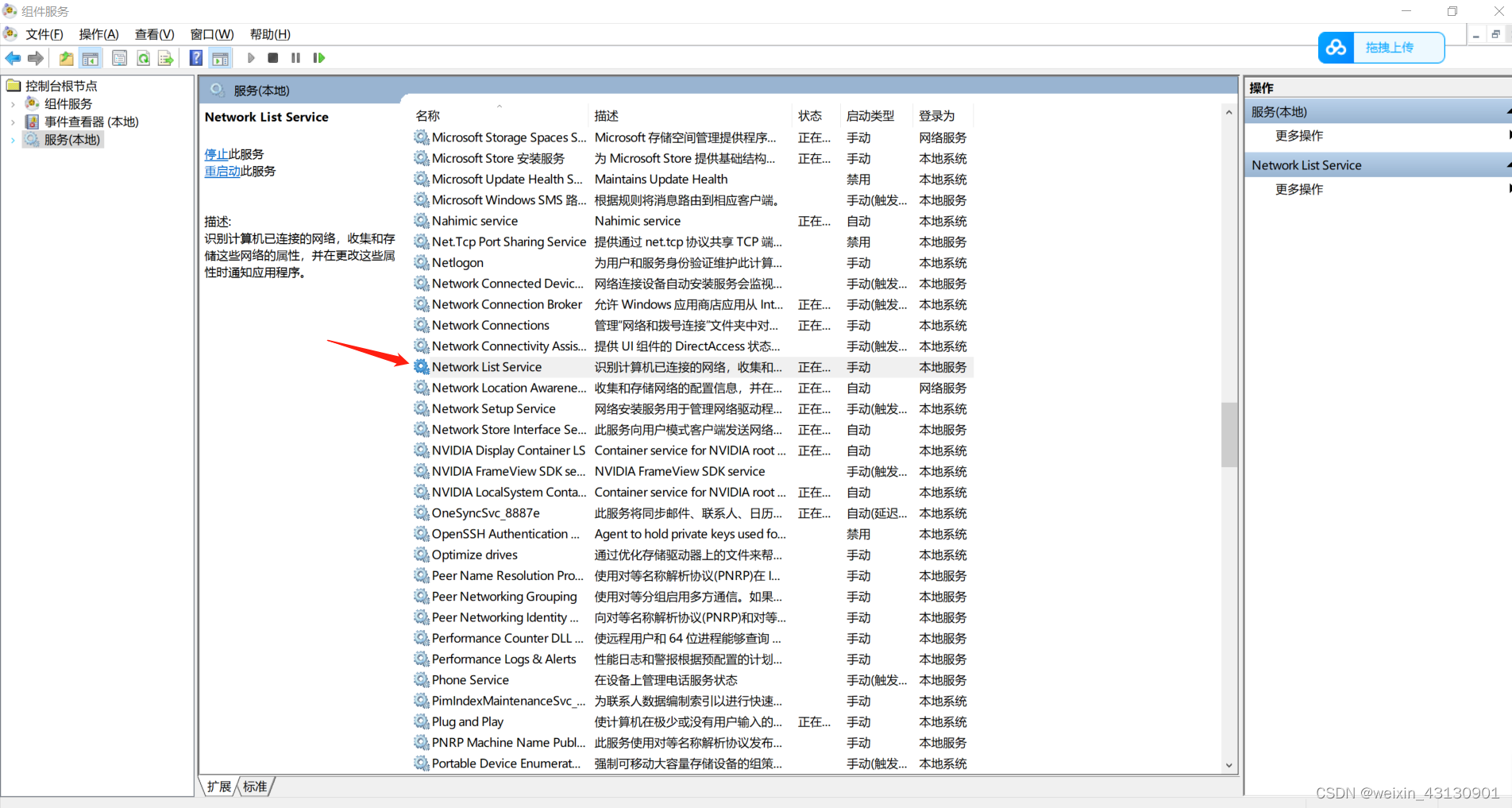Viewport: 1512px width, 808px height.
Task: Open 更多操作 under Network List Service actions
Action: click(1299, 189)
